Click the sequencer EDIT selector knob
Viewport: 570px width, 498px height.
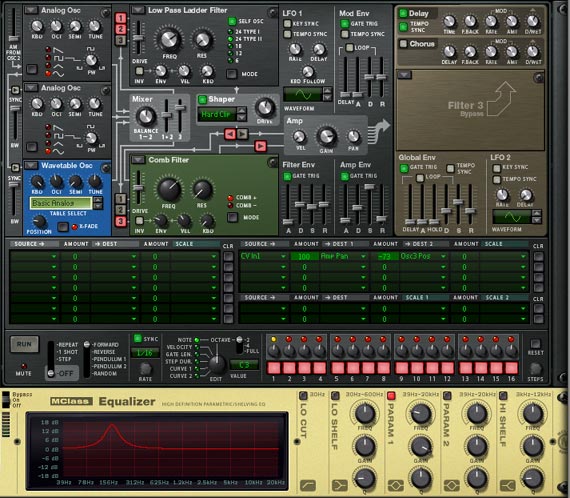pos(217,364)
